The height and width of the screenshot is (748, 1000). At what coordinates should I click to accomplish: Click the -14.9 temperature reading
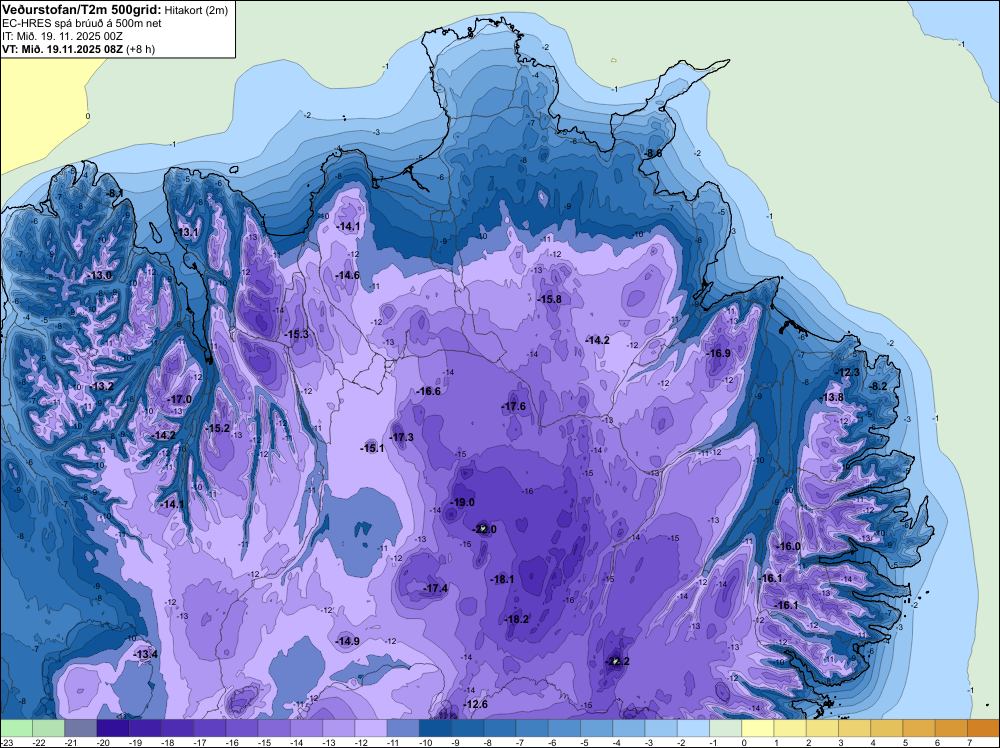point(348,641)
